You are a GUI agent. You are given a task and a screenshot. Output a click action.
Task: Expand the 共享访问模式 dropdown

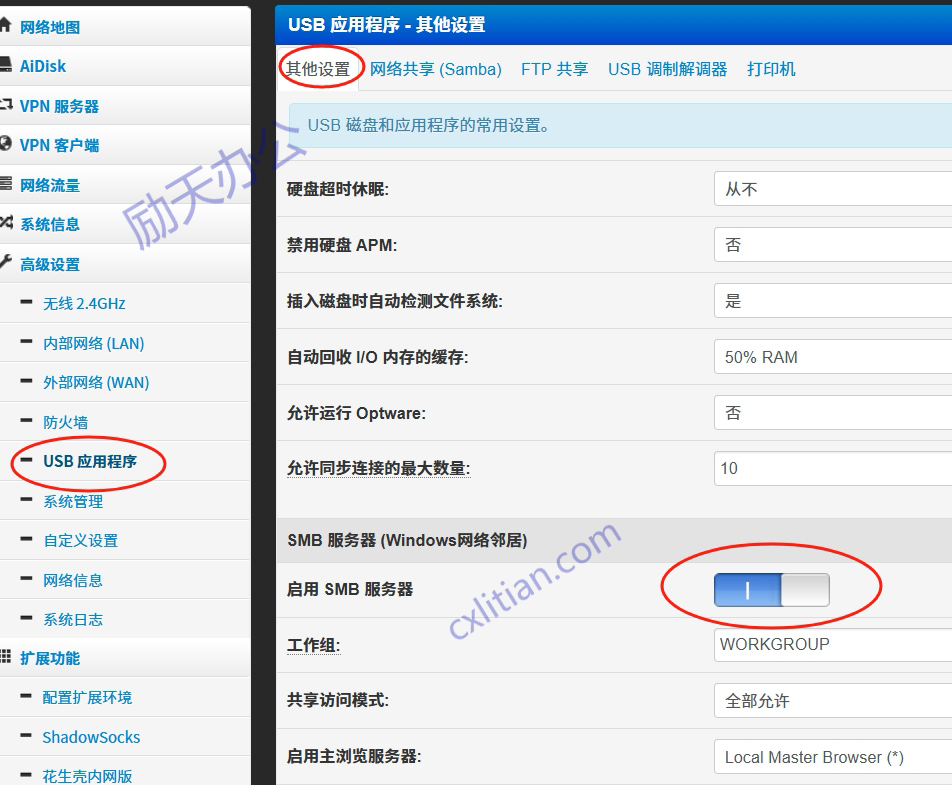[832, 701]
